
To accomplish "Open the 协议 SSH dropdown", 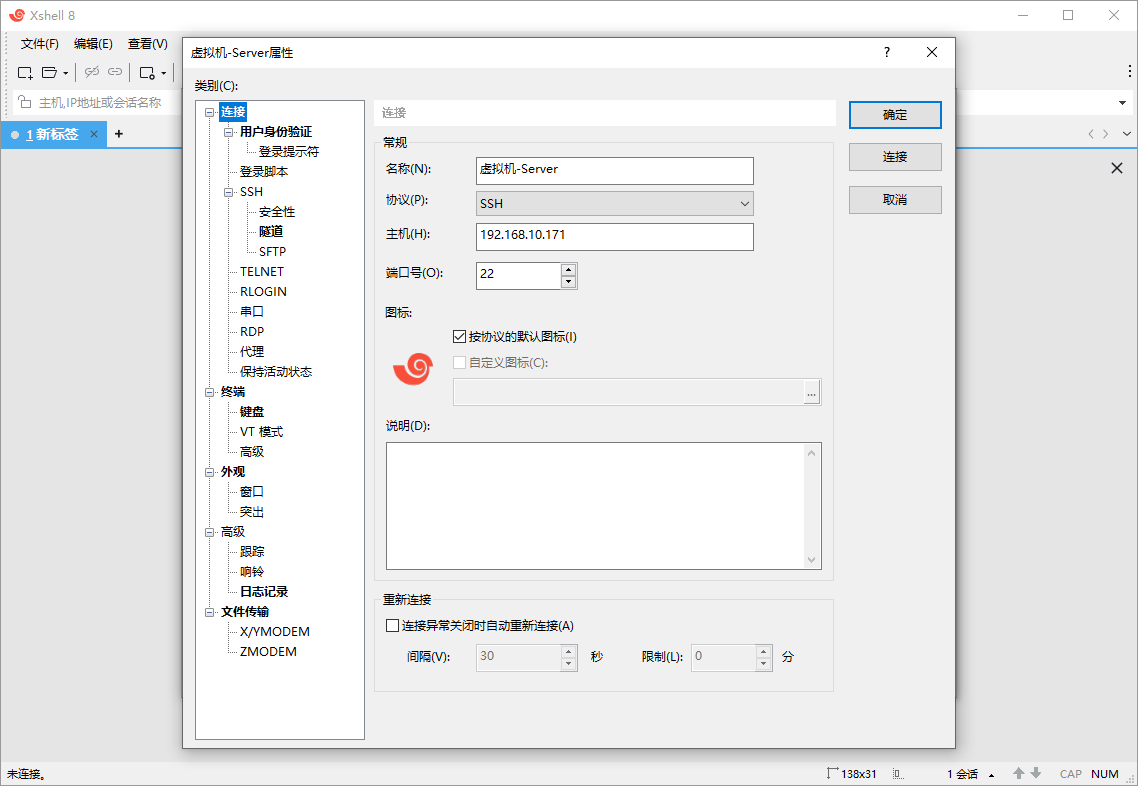I will click(744, 203).
